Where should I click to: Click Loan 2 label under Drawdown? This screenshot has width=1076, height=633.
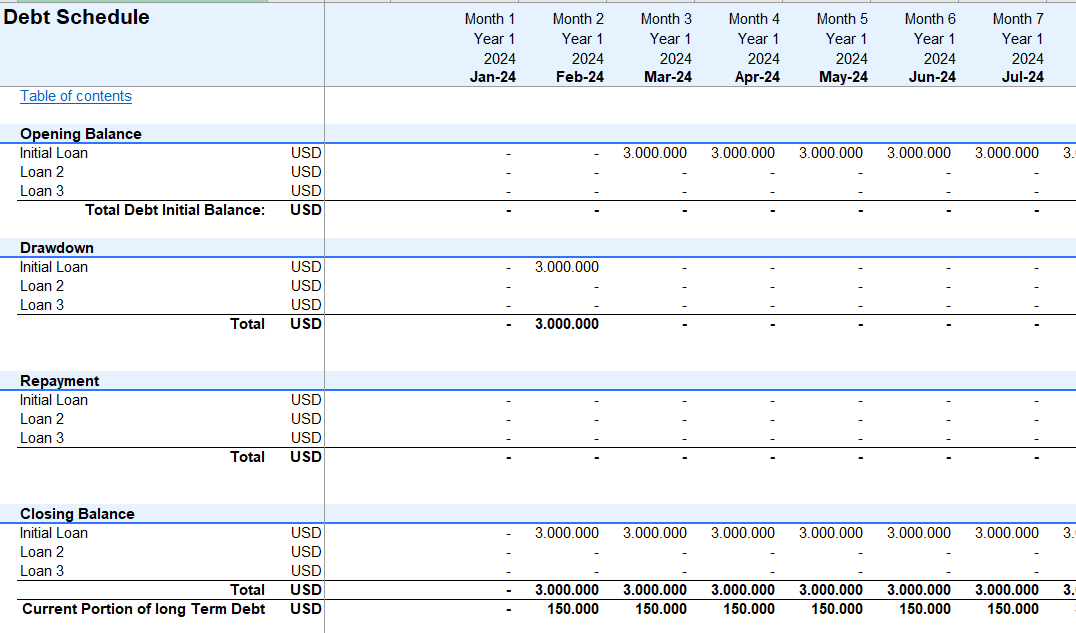click(x=42, y=286)
